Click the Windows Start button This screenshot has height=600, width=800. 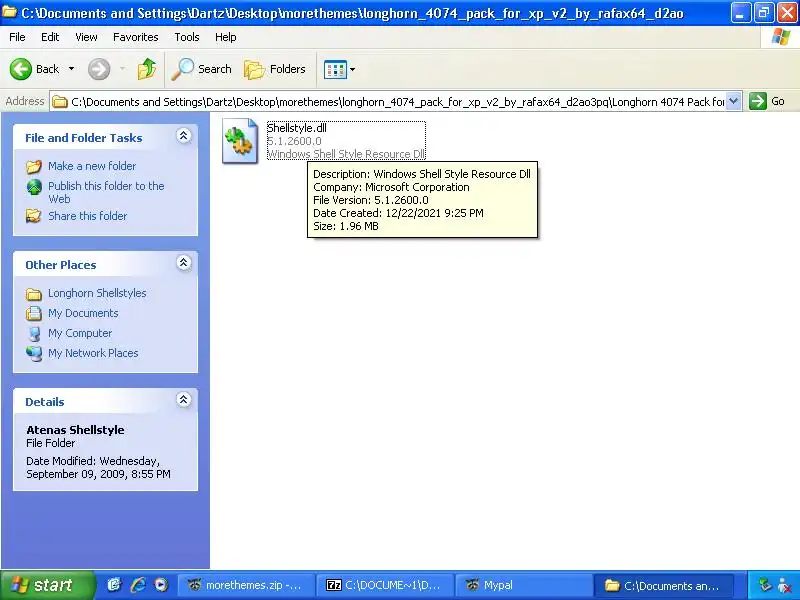pos(47,585)
